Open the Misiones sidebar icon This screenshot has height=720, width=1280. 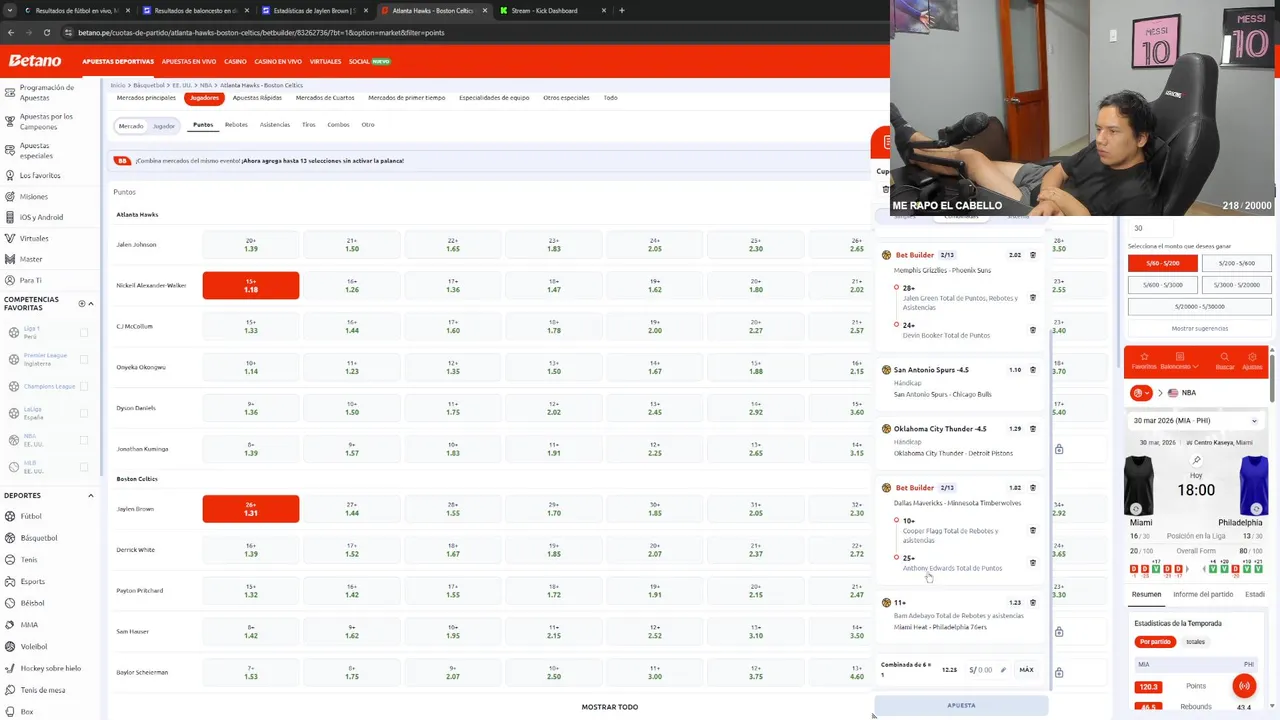tap(9, 196)
